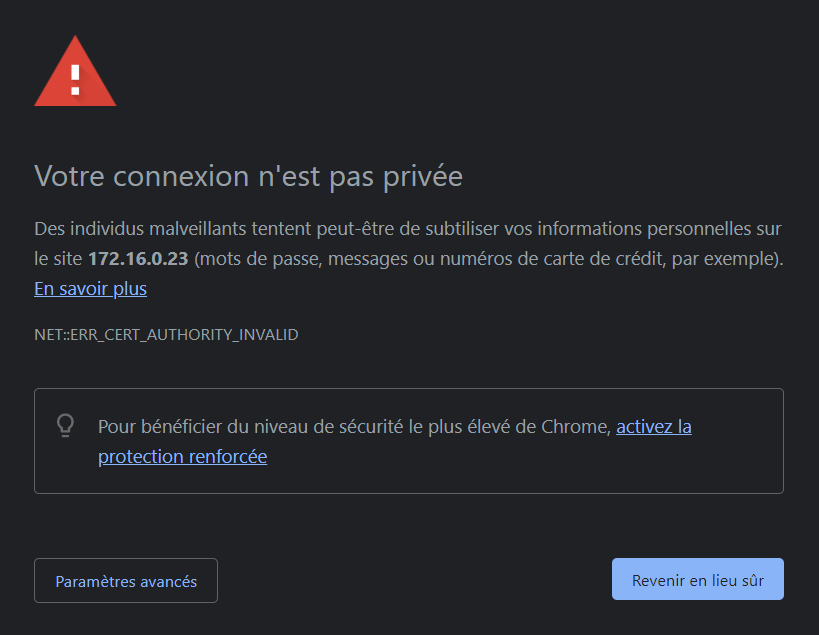Click 'Revenir en lieu sûr' button
This screenshot has height=635, width=819.
697,579
